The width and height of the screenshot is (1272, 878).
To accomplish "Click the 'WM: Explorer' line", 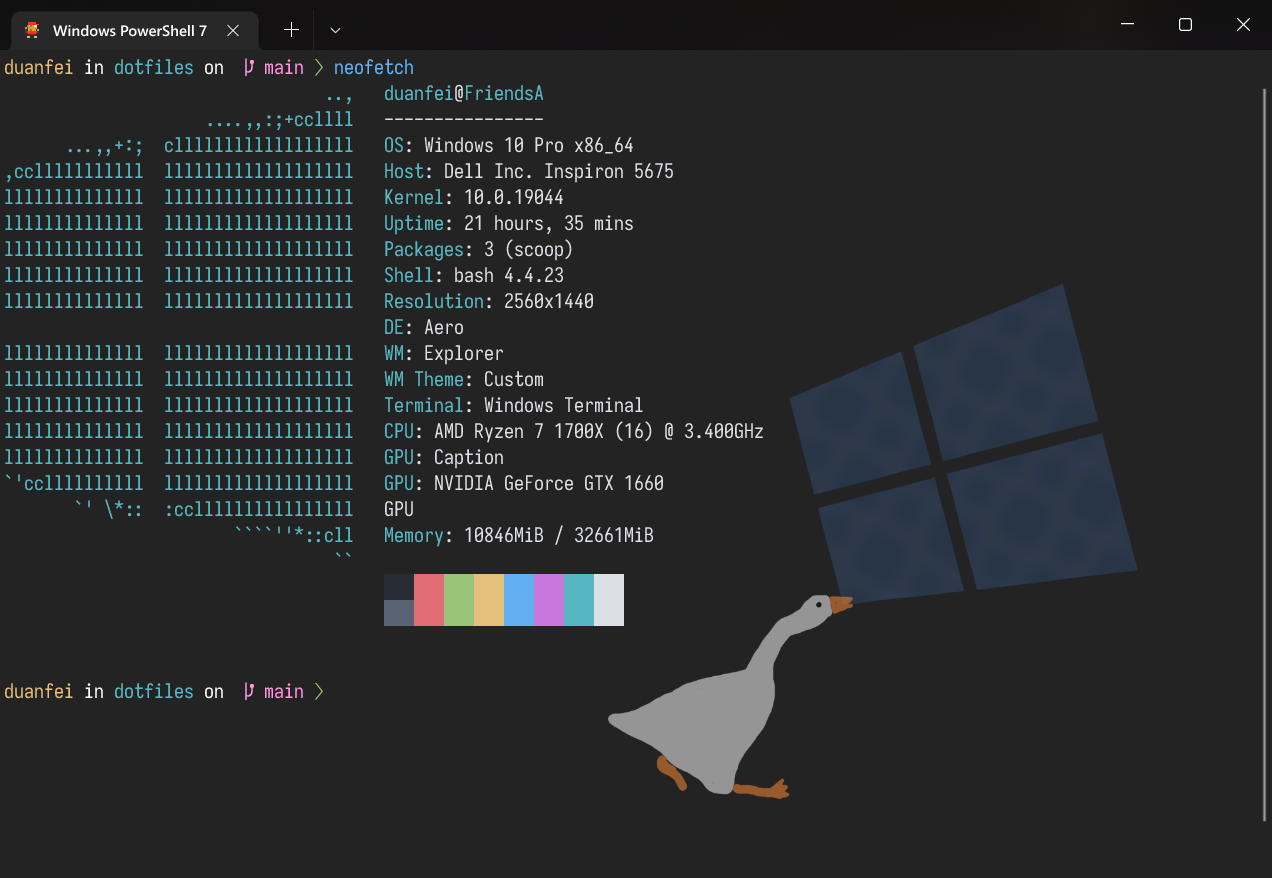I will (444, 354).
